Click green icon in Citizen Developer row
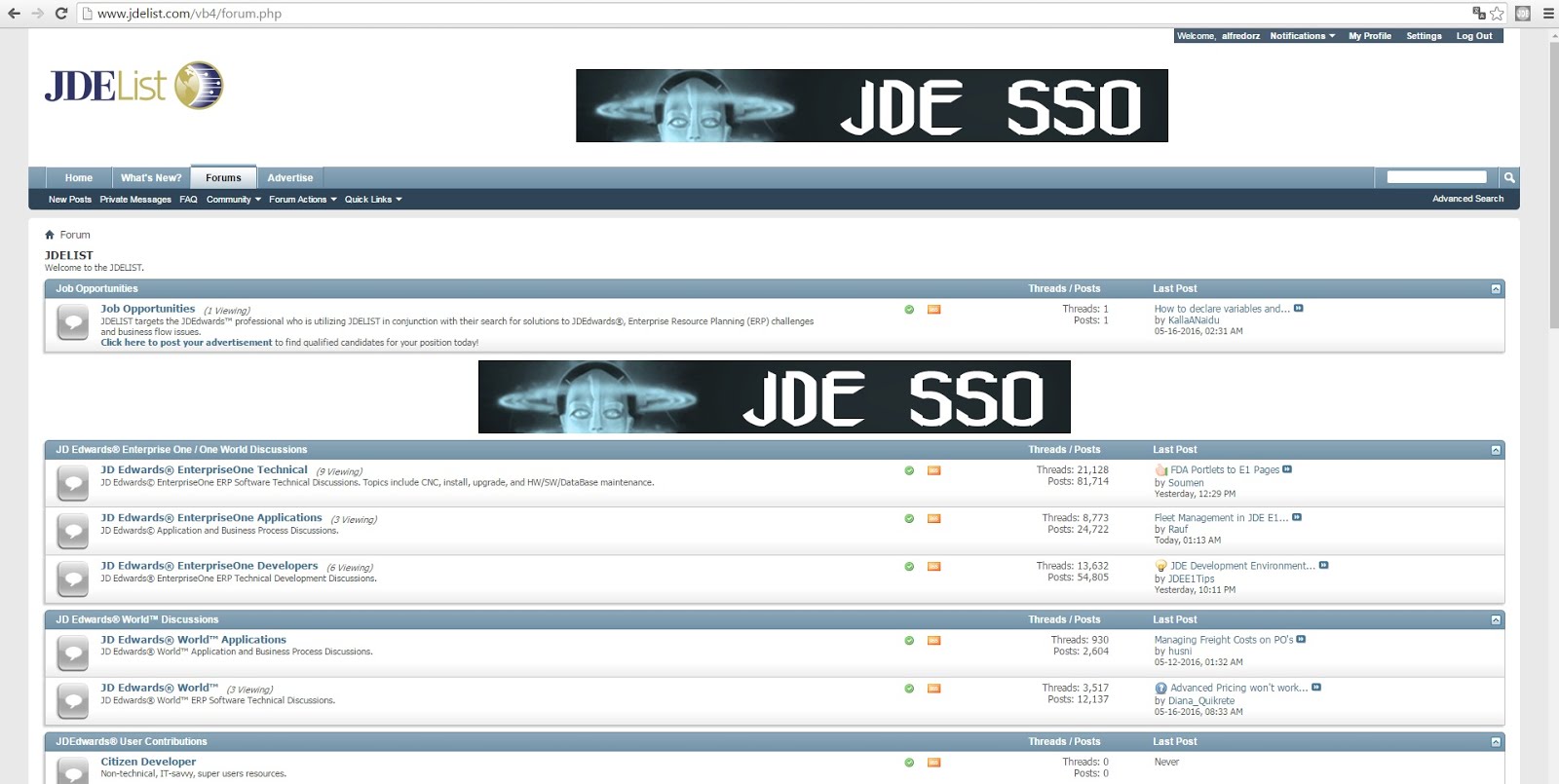The image size is (1559, 784). (909, 763)
